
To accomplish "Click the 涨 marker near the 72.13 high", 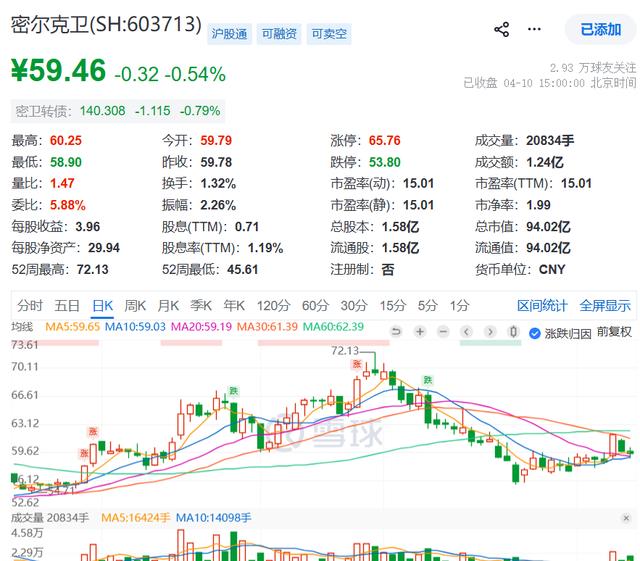I will click(x=357, y=364).
